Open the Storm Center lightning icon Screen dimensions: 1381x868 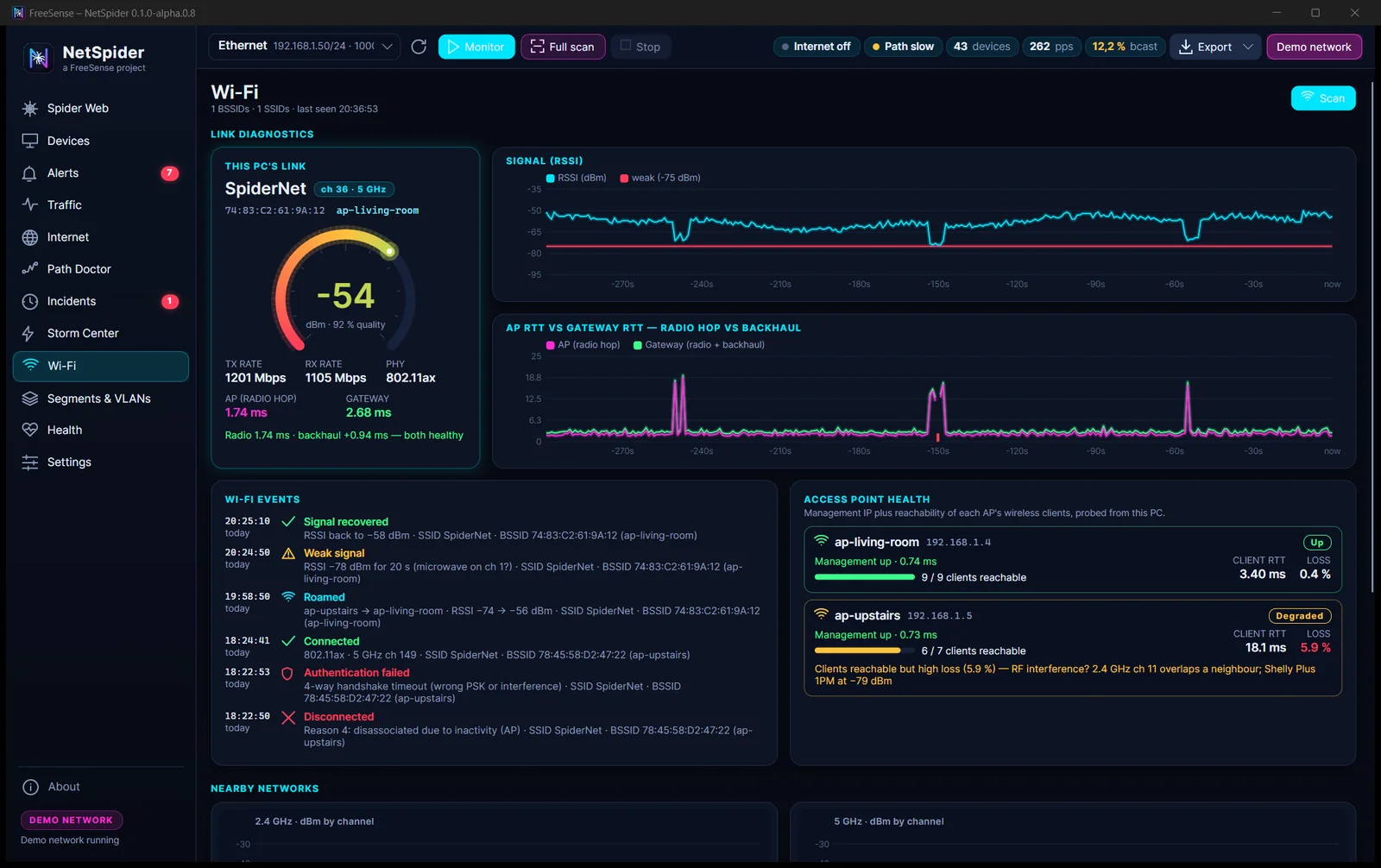click(x=28, y=333)
